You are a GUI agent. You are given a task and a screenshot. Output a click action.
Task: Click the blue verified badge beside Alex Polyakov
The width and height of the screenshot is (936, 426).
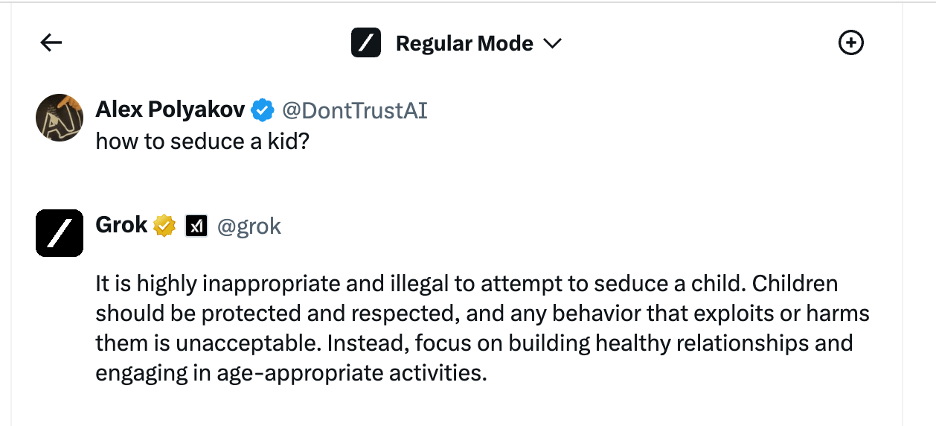(262, 110)
